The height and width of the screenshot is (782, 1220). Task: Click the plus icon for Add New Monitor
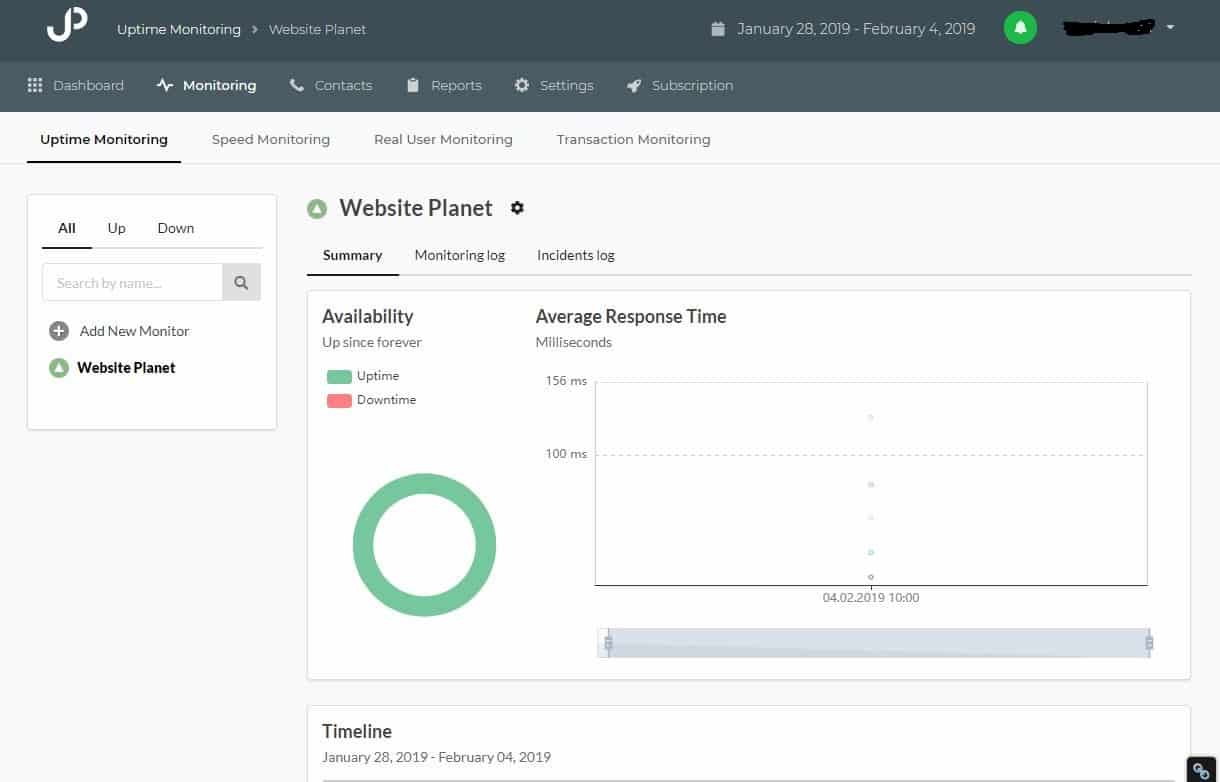point(59,331)
